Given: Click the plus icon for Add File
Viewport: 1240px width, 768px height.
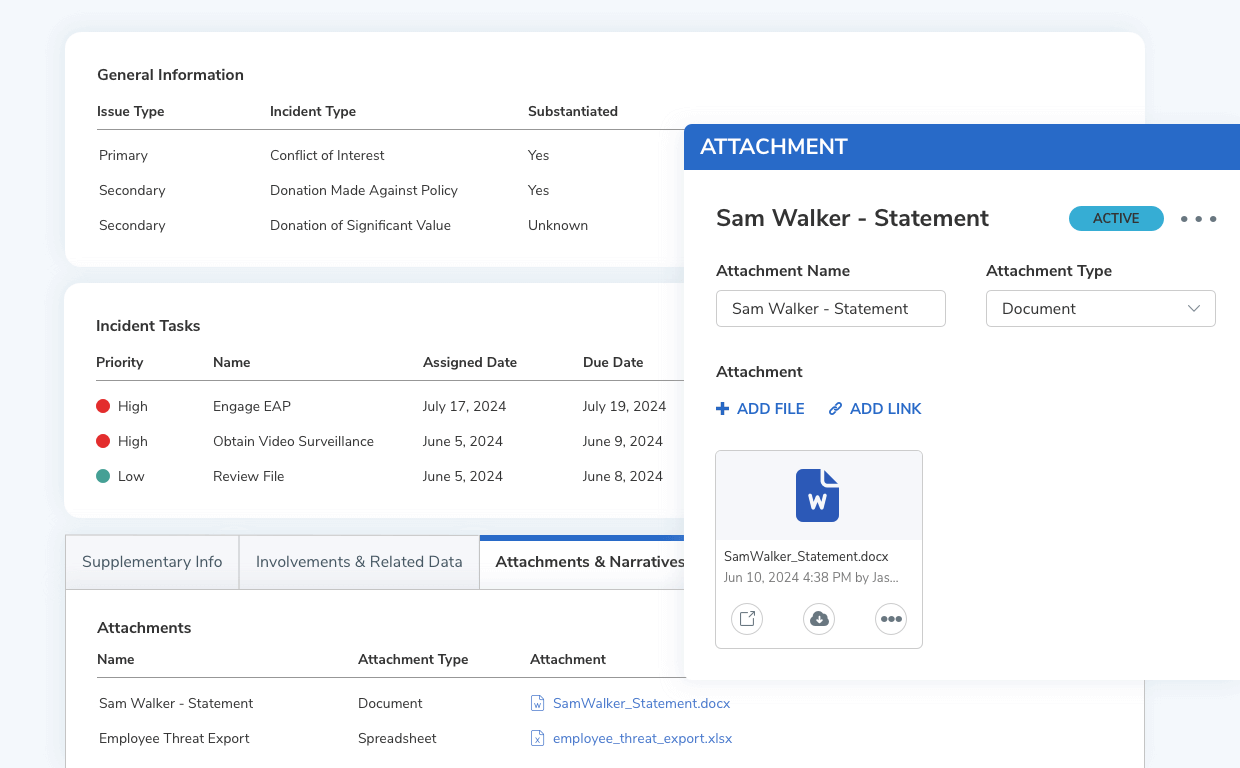Looking at the screenshot, I should point(723,409).
